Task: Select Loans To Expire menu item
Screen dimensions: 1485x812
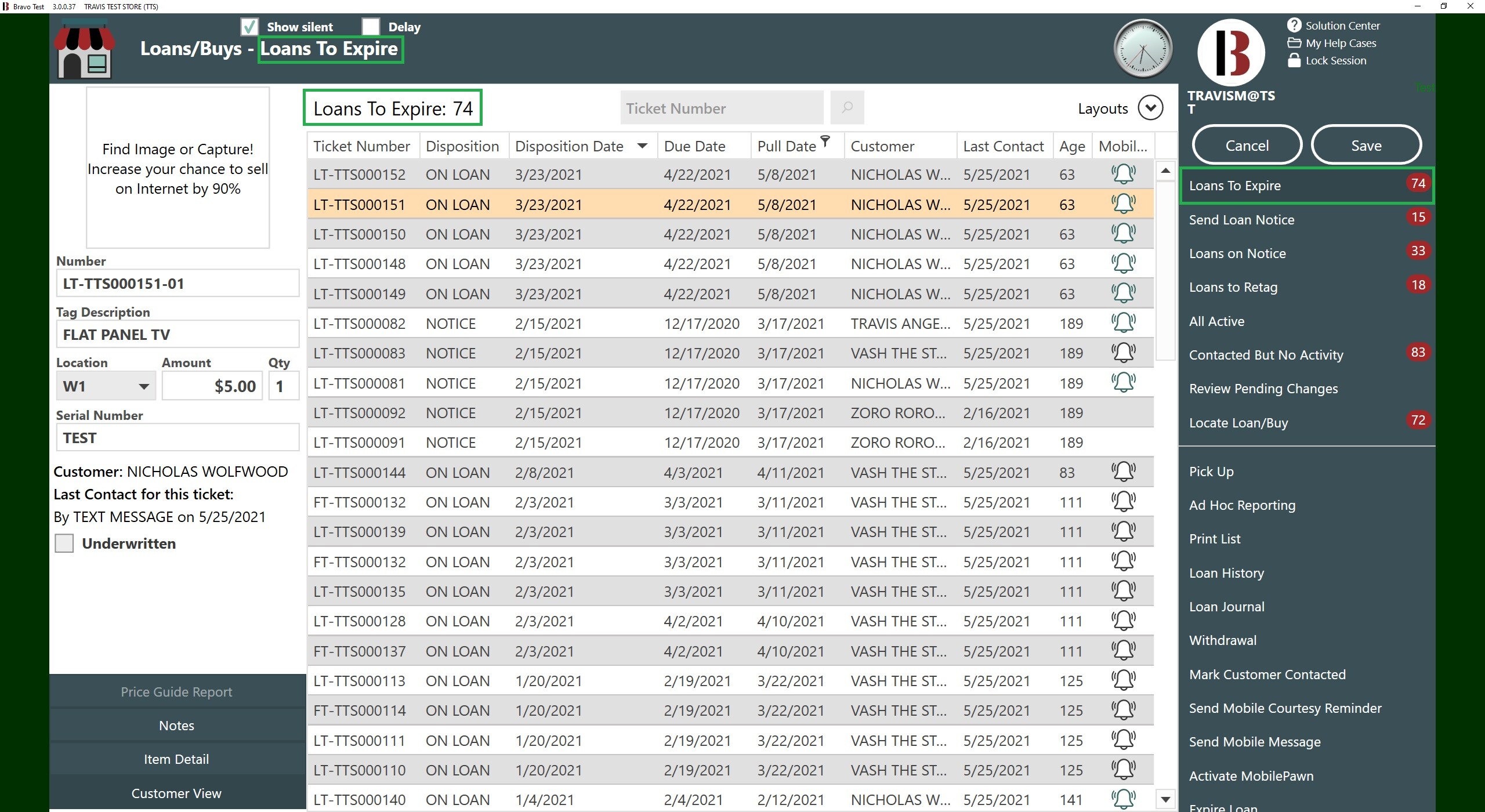Action: click(1307, 186)
